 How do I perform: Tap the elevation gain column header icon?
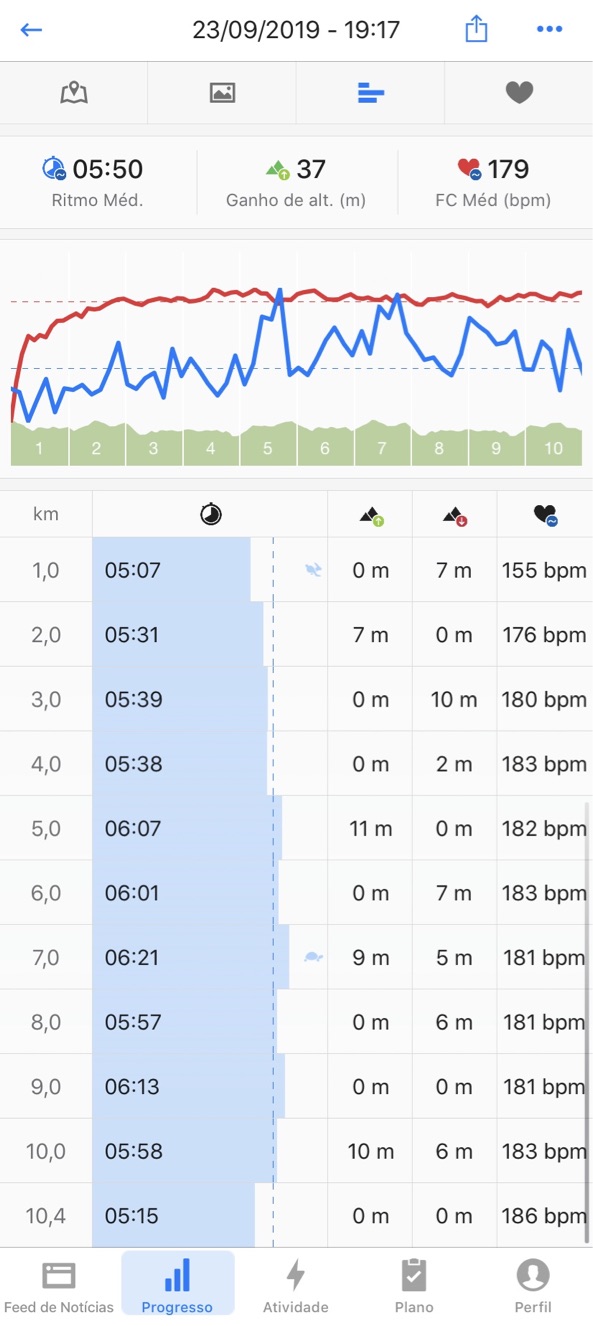pos(371,516)
